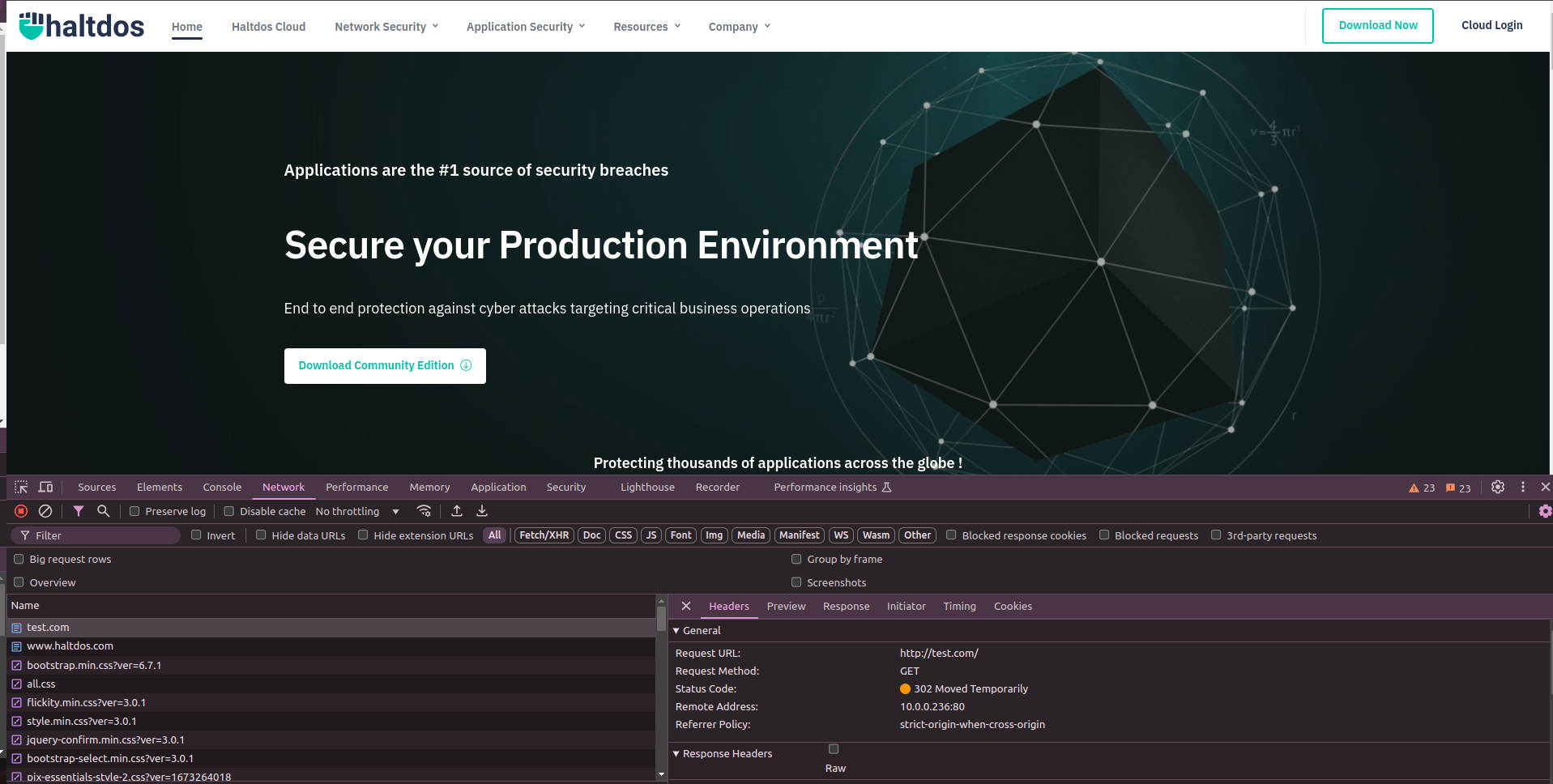
Task: Check Blocked response cookies
Action: coord(951,535)
